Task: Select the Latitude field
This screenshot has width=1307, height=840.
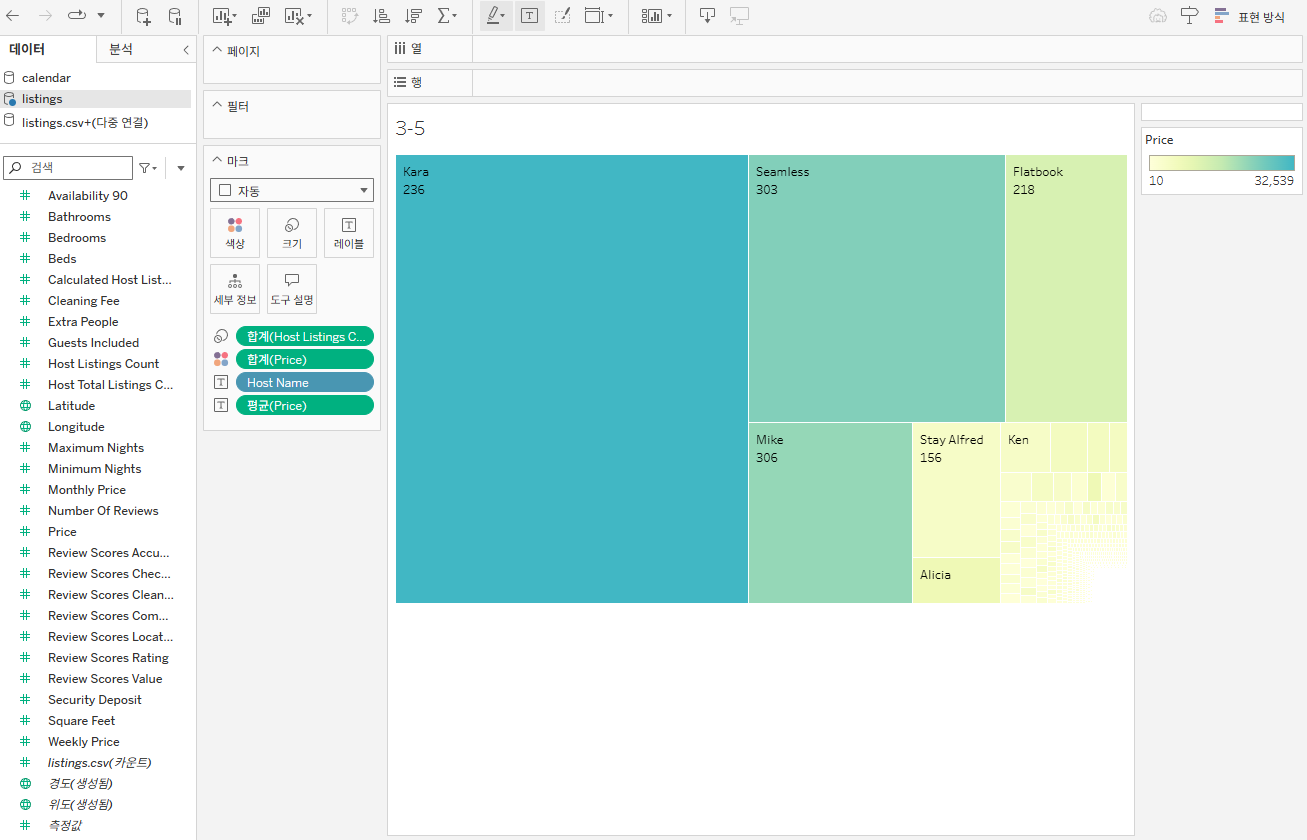Action: [71, 406]
